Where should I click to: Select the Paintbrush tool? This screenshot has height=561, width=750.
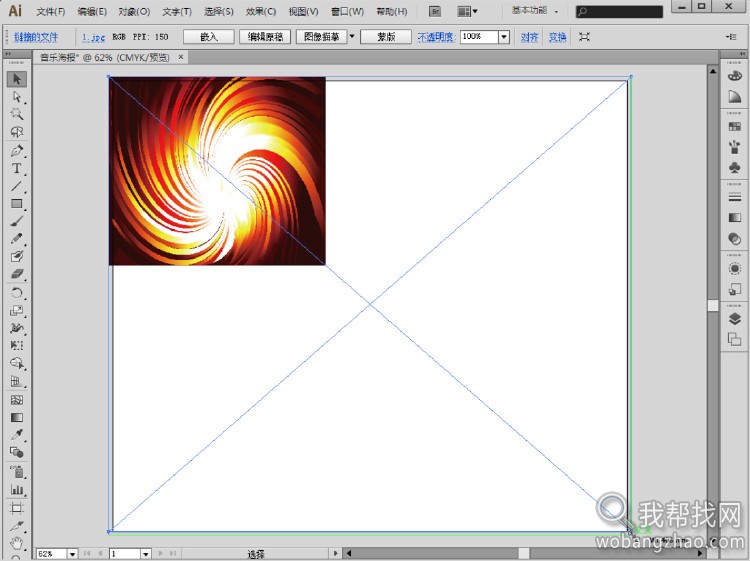click(17, 221)
